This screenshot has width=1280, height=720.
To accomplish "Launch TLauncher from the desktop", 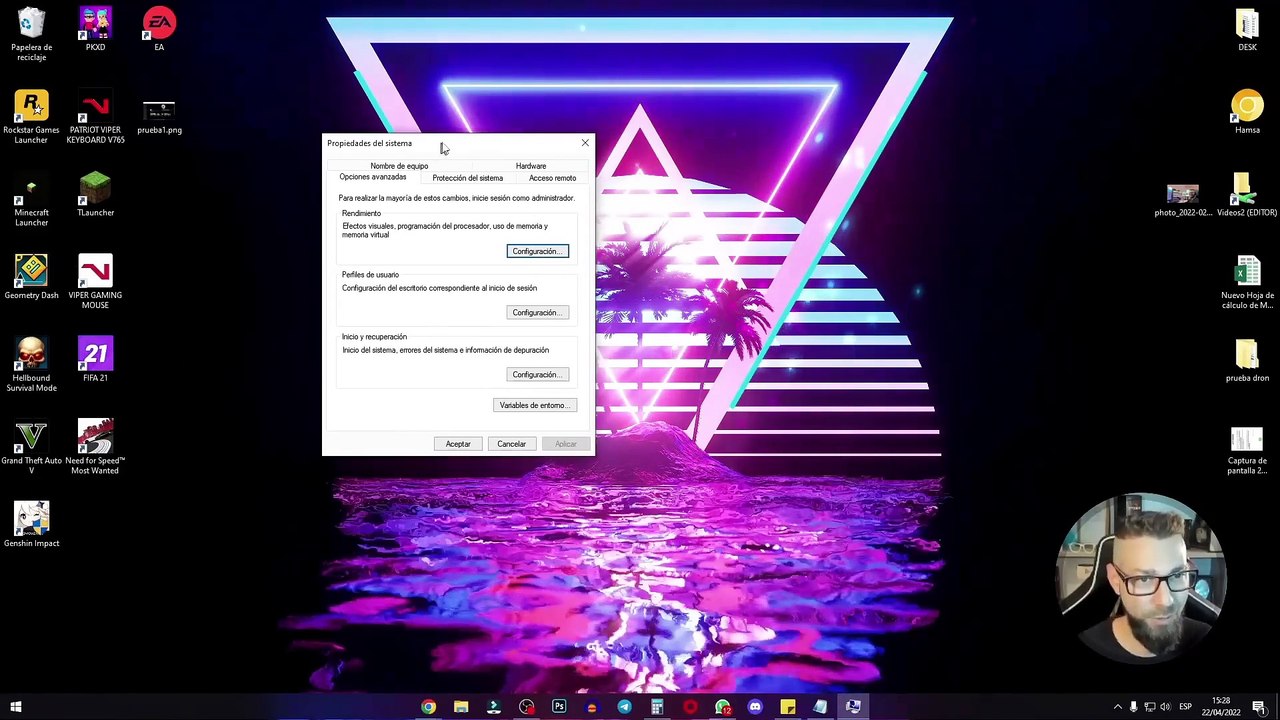I will pyautogui.click(x=95, y=193).
